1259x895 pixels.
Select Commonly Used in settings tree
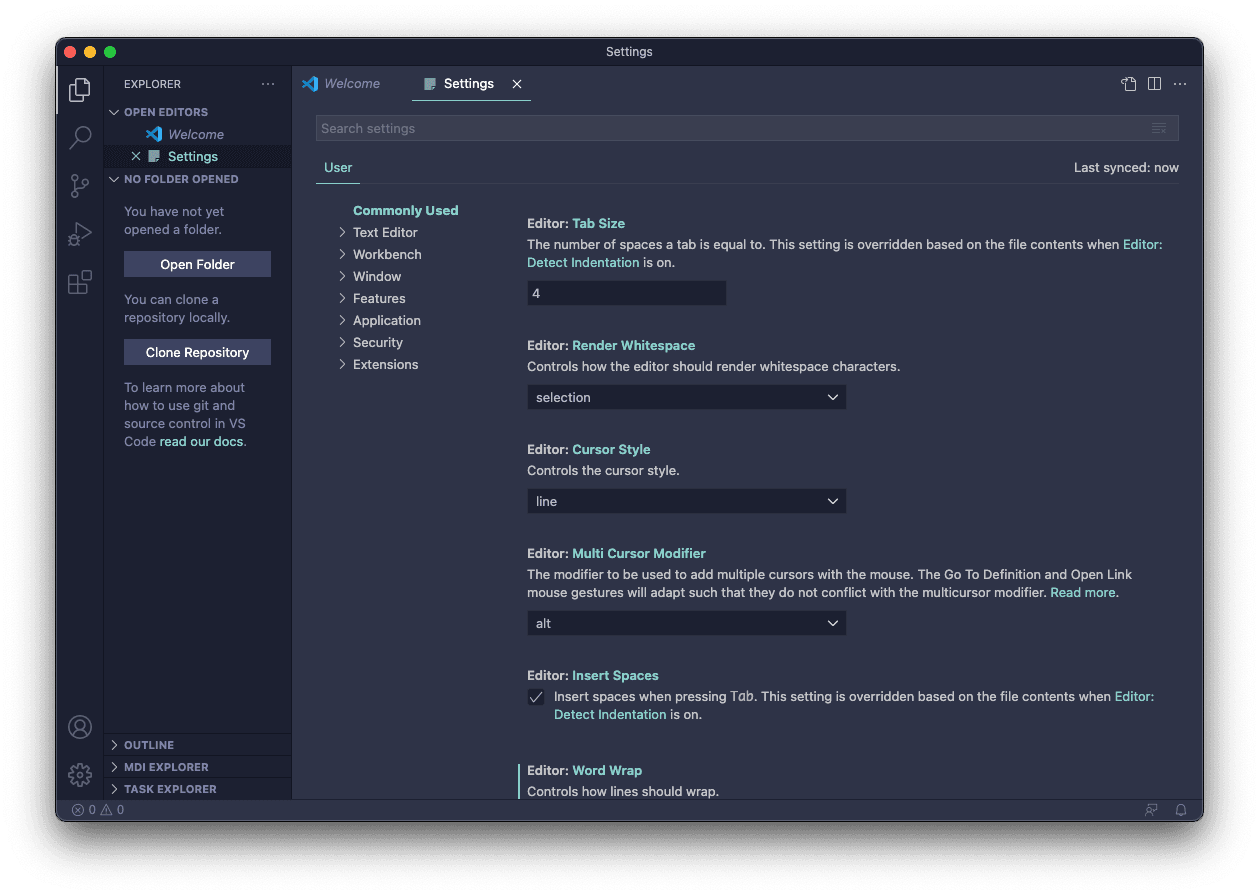(406, 210)
